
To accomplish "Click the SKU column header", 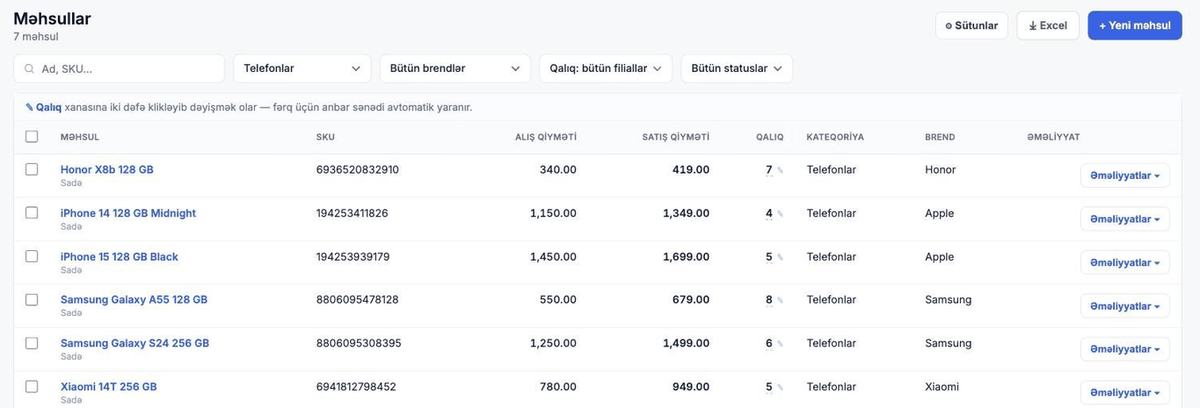I will (326, 137).
